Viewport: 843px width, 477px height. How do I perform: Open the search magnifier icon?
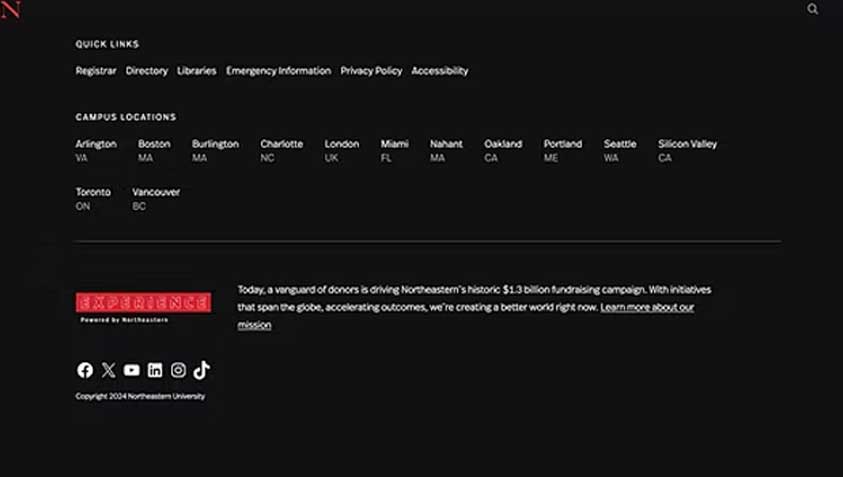(812, 9)
